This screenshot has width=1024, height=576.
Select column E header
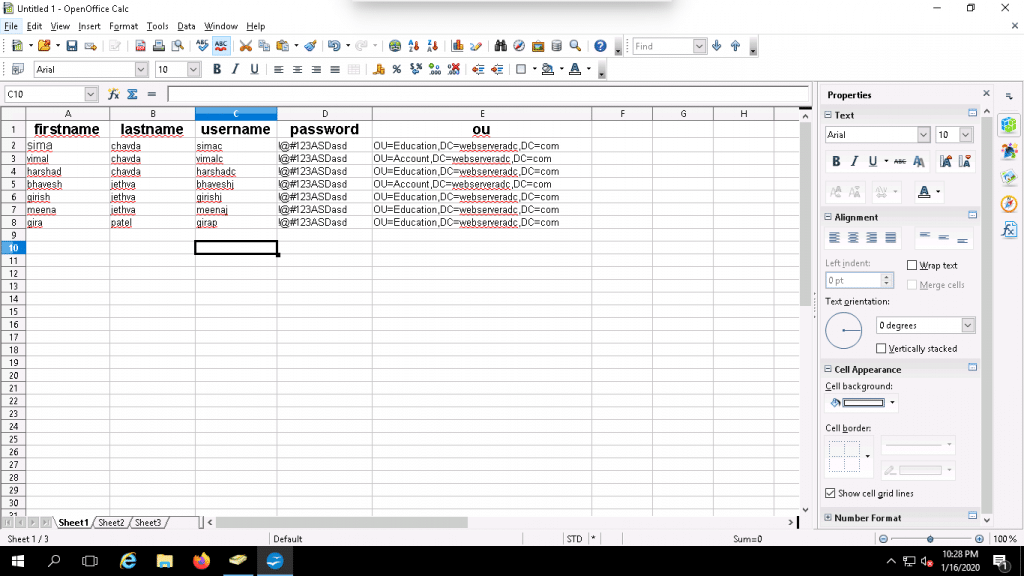(x=482, y=114)
